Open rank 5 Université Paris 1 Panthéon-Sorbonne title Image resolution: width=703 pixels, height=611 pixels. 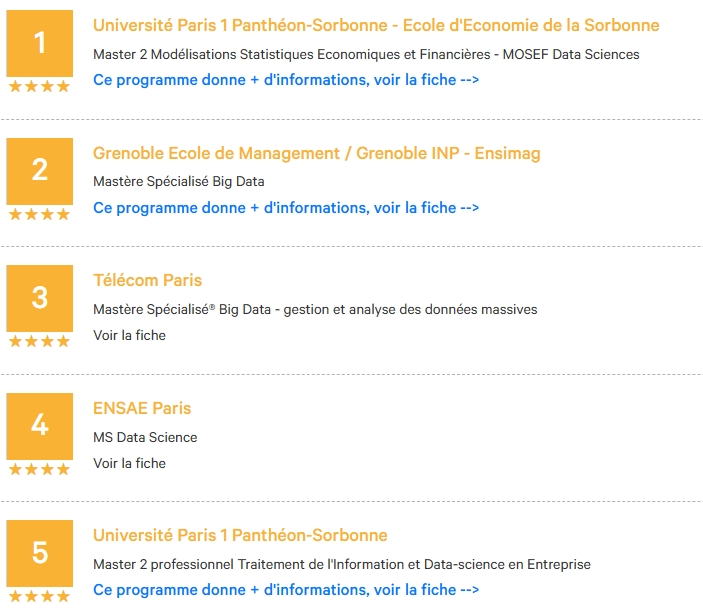240,535
